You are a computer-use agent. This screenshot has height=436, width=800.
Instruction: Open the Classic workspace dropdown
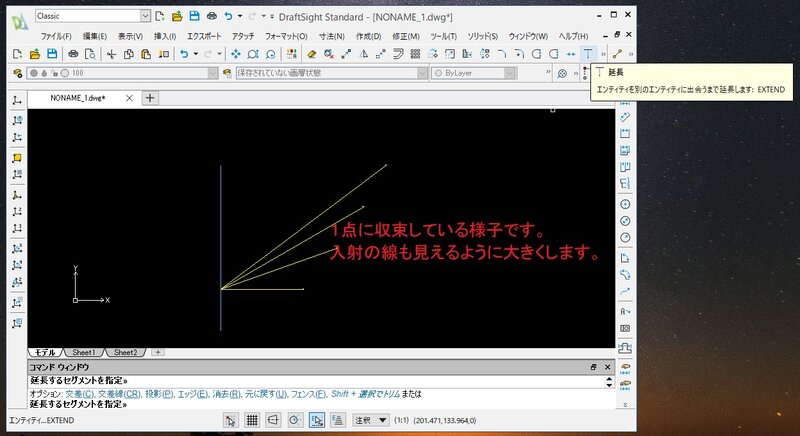145,16
